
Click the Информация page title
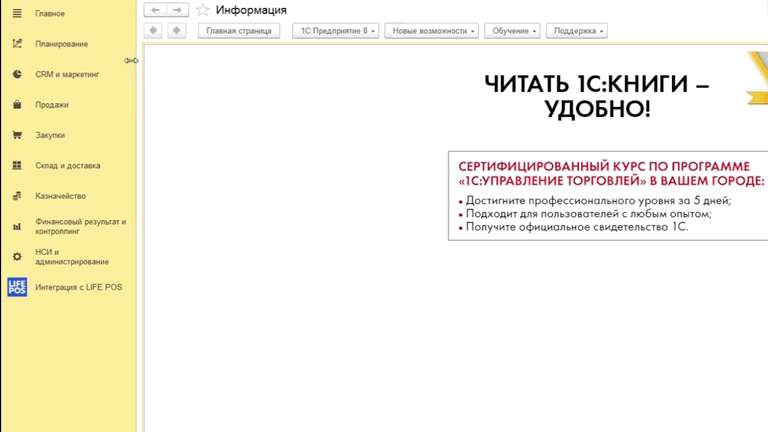pos(251,10)
